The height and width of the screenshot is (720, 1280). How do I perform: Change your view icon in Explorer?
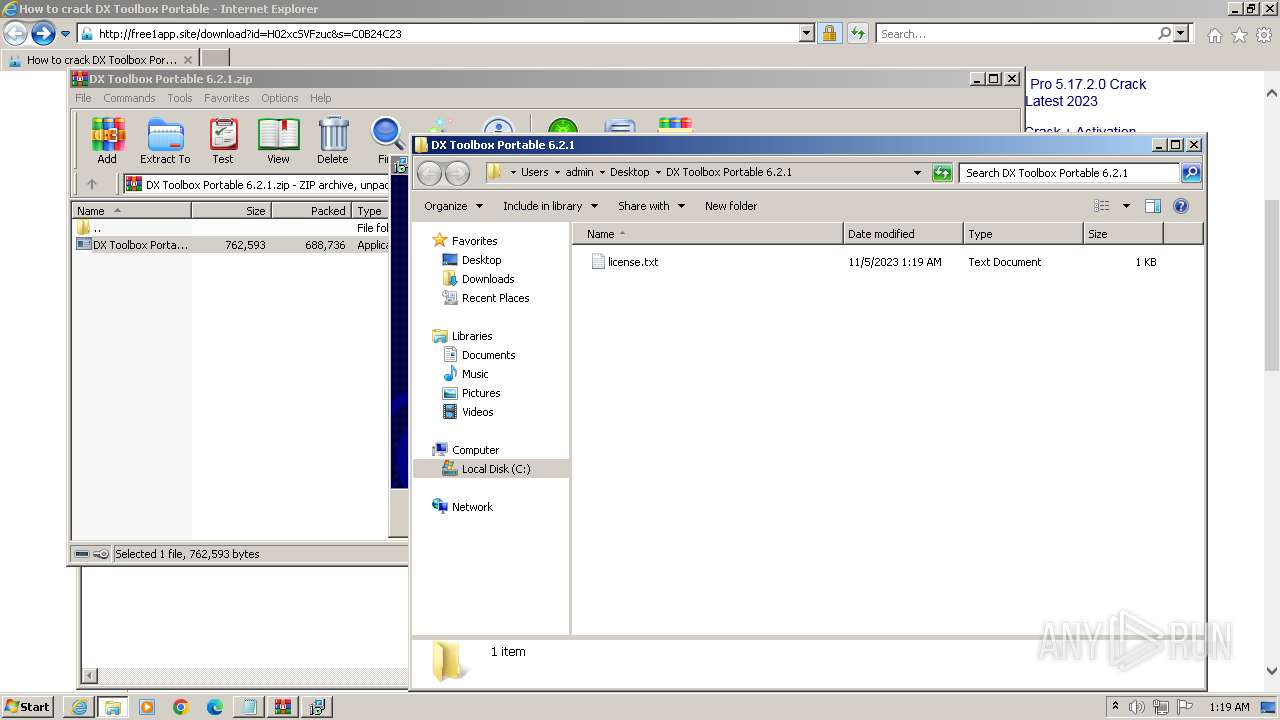[1102, 206]
